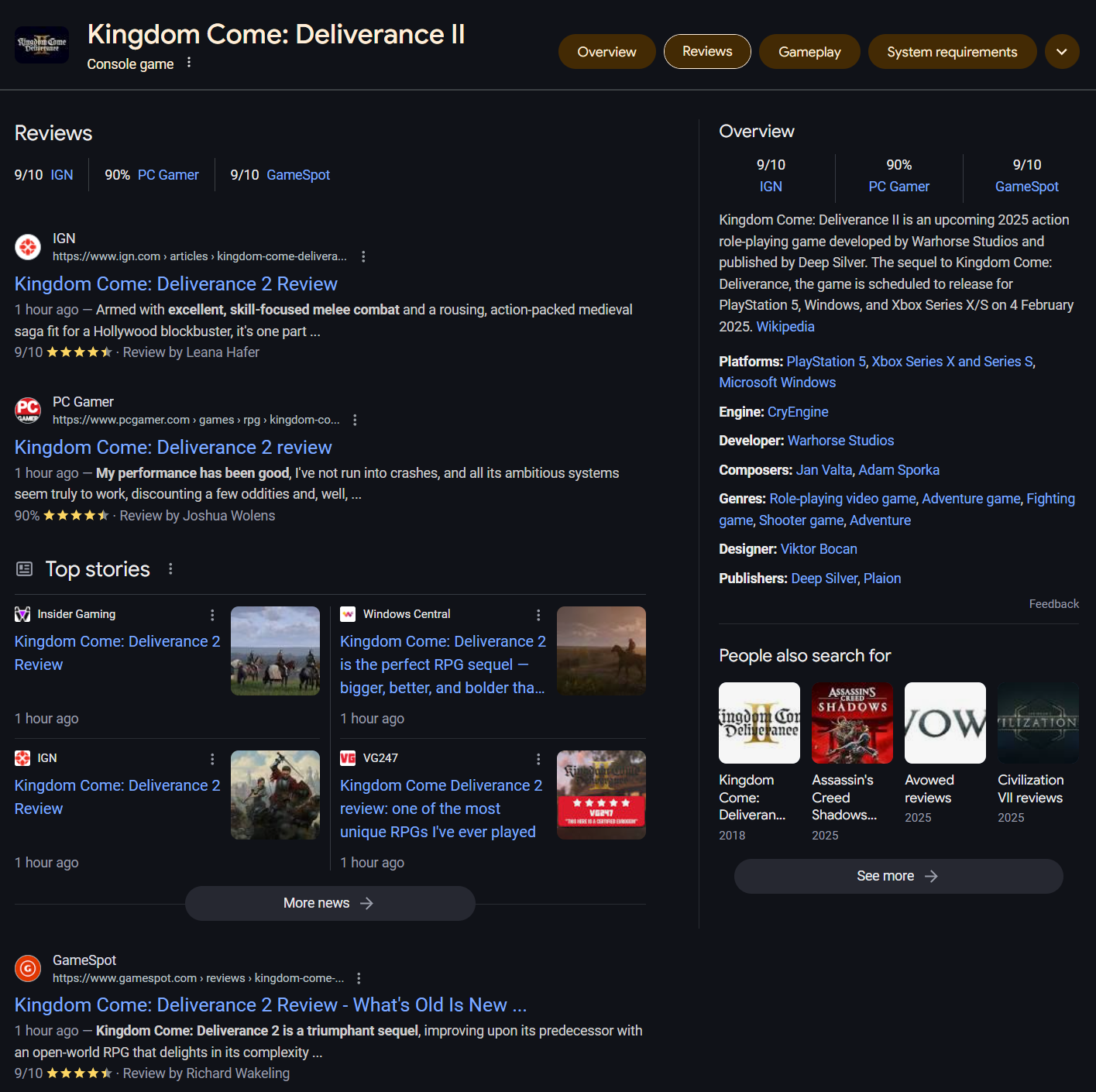
Task: Click the IGN favicon in review result
Action: (28, 247)
